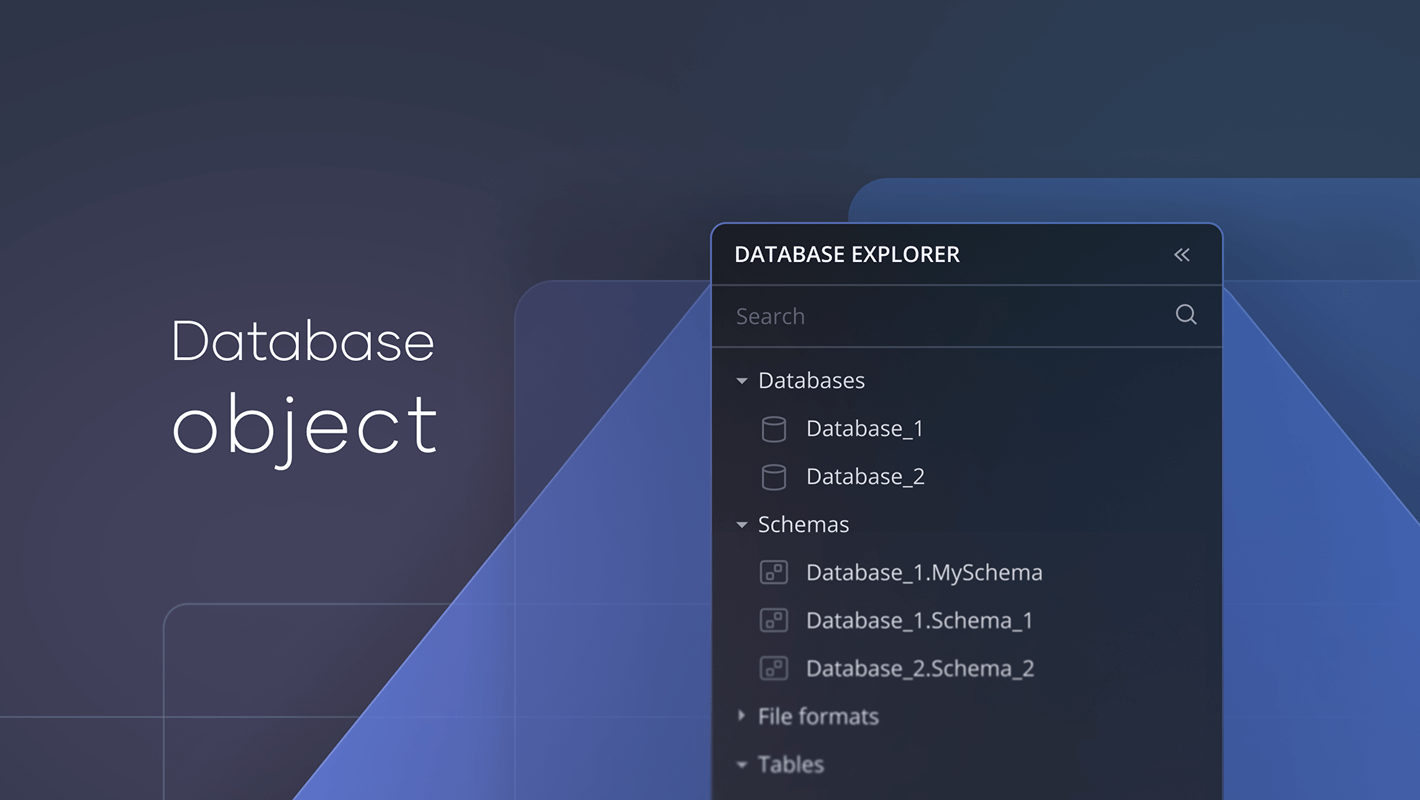Collapse the Databases tree node
1420x800 pixels.
(742, 381)
